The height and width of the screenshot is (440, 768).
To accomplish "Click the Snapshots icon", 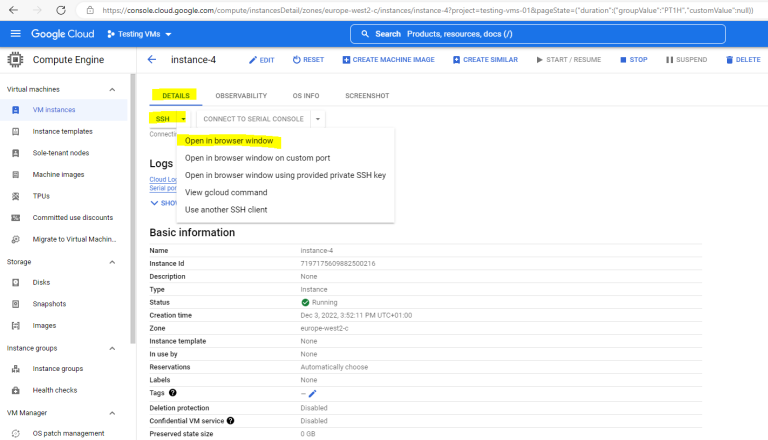I will tap(16, 304).
